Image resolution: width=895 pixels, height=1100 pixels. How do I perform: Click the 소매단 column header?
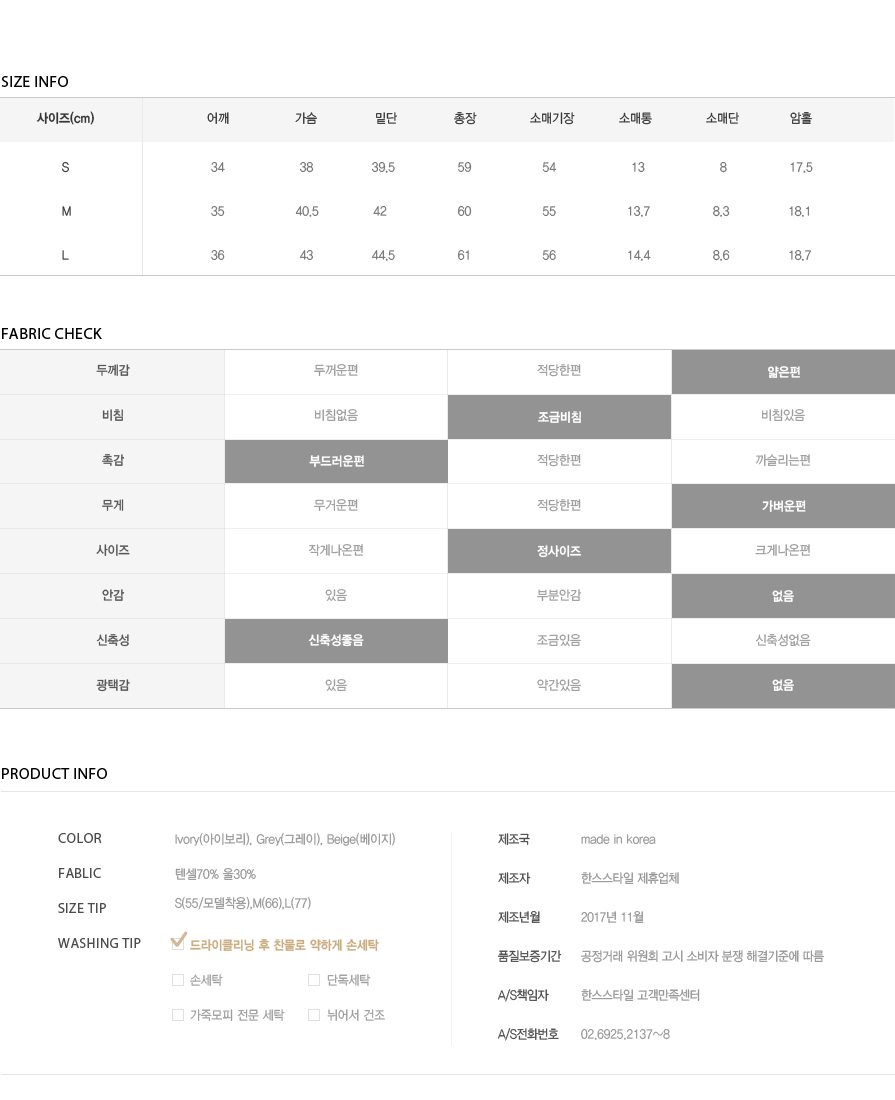coord(722,119)
